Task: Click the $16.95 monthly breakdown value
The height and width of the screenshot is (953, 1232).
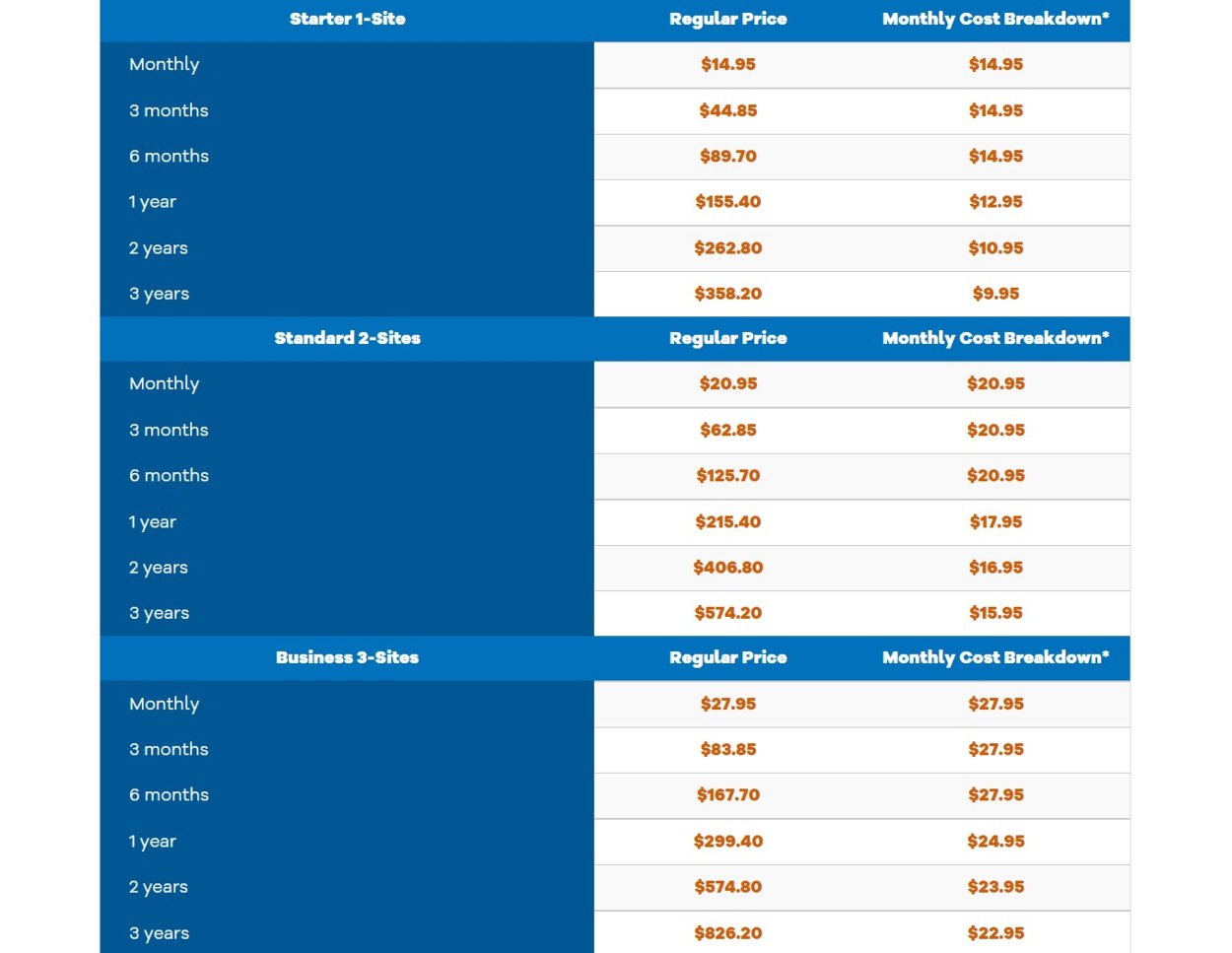Action: [995, 568]
